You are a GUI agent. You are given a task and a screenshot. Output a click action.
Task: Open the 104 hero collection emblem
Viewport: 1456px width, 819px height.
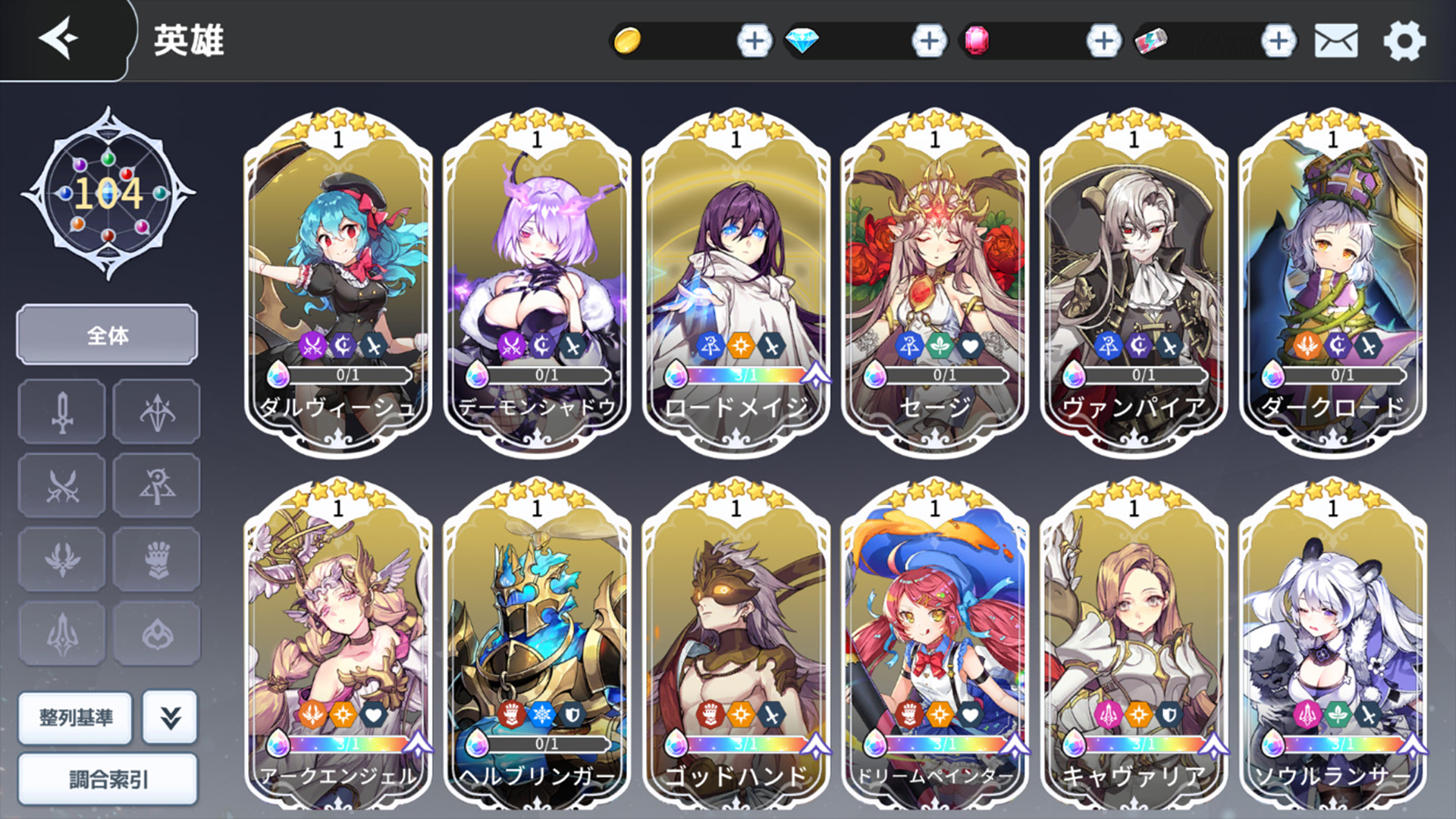click(108, 193)
